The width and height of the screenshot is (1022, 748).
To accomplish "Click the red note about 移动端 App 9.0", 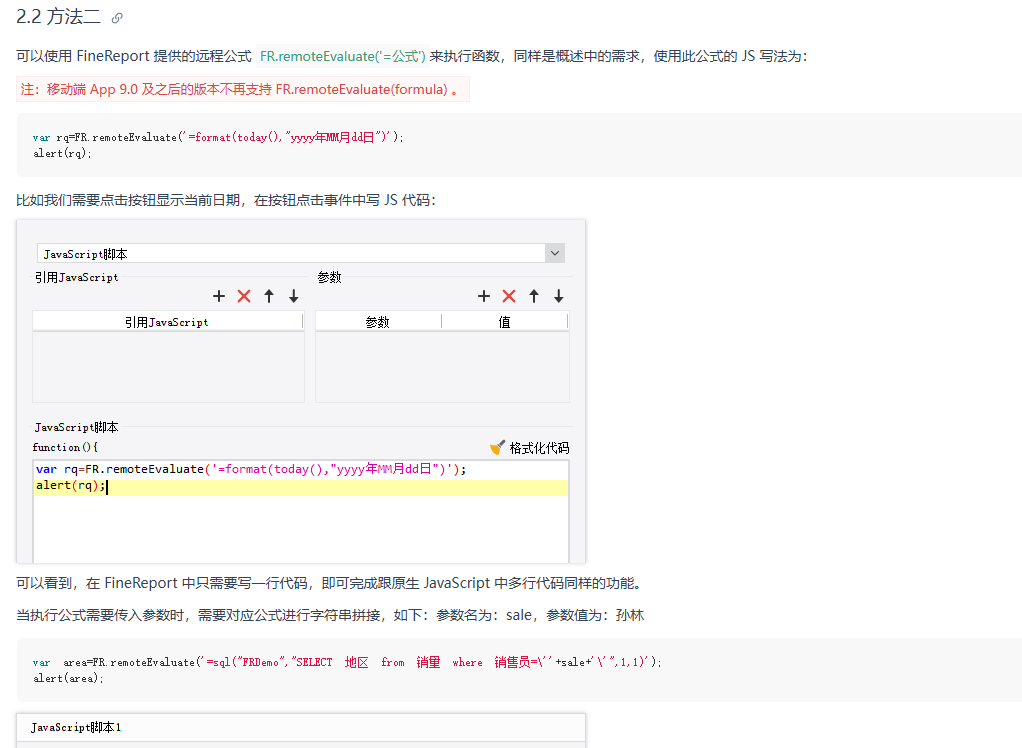I will [x=242, y=89].
